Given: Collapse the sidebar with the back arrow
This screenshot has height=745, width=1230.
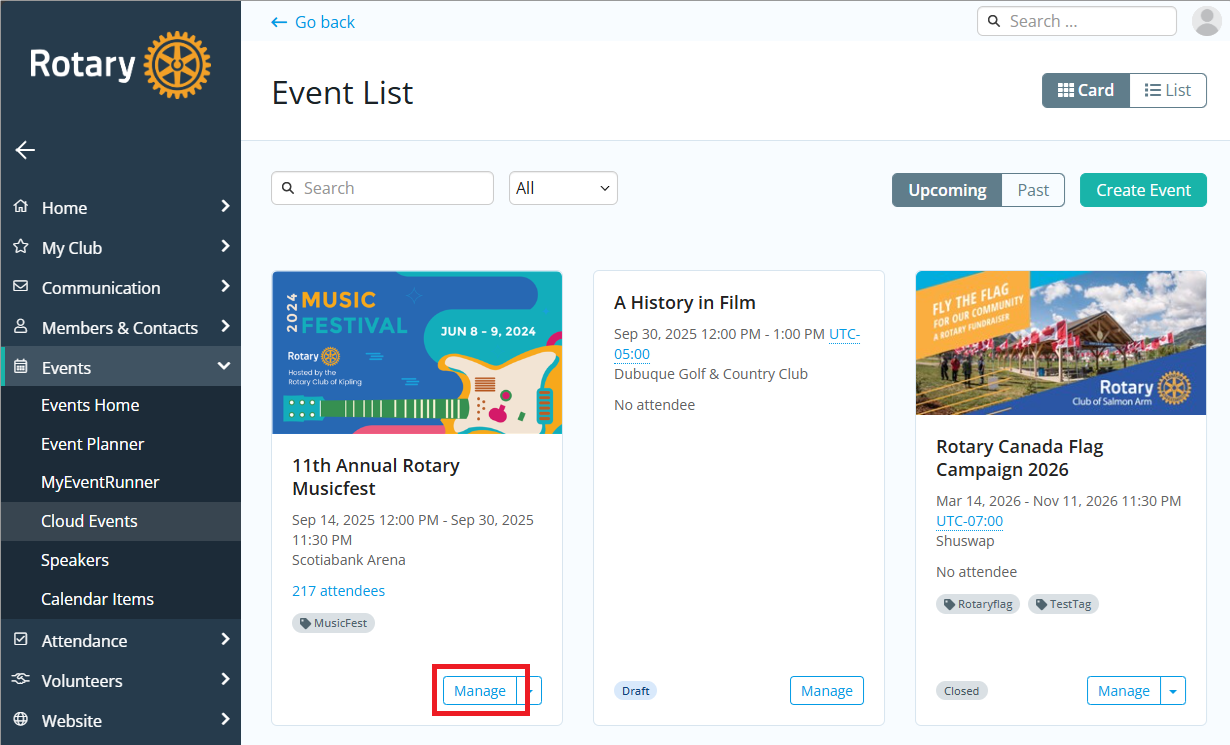Looking at the screenshot, I should click(x=24, y=150).
